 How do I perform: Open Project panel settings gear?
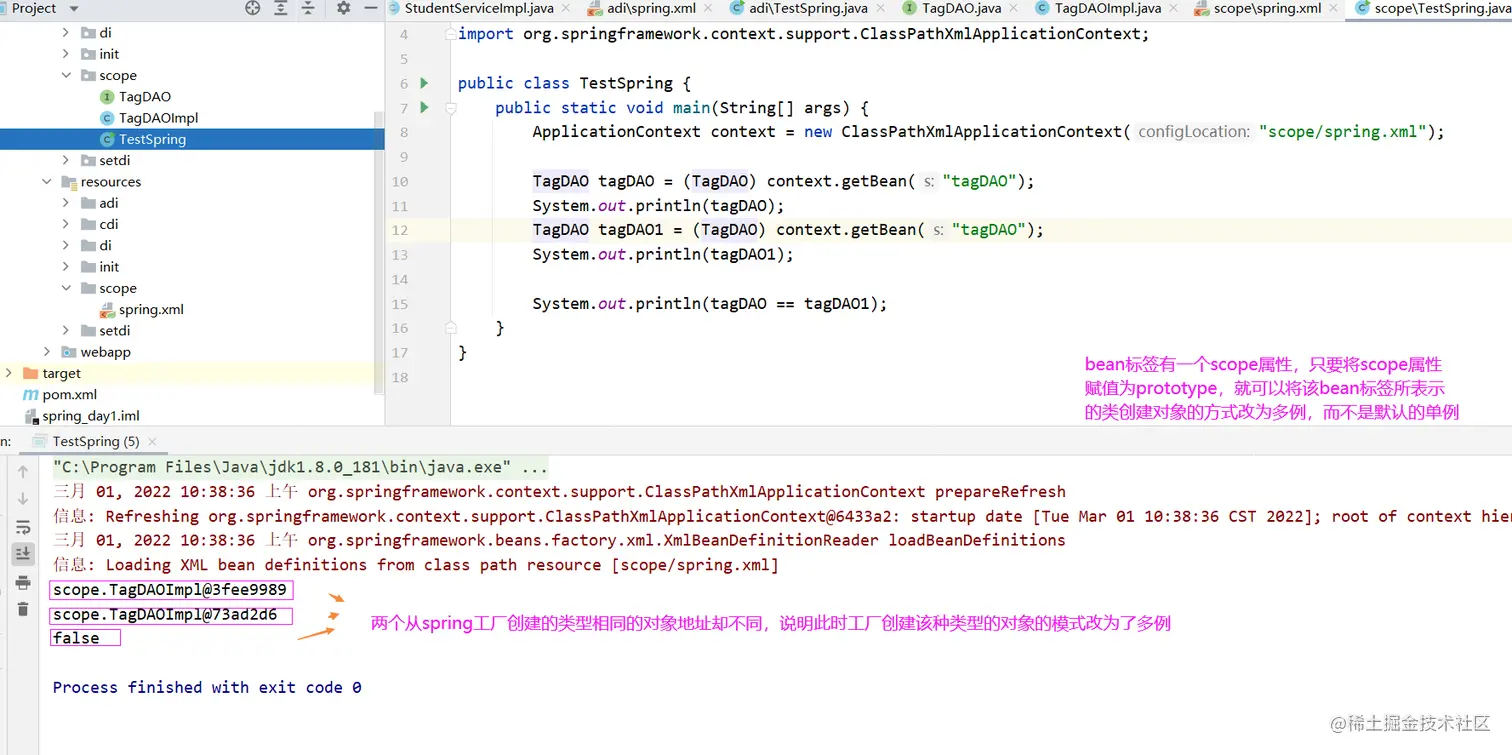(343, 8)
